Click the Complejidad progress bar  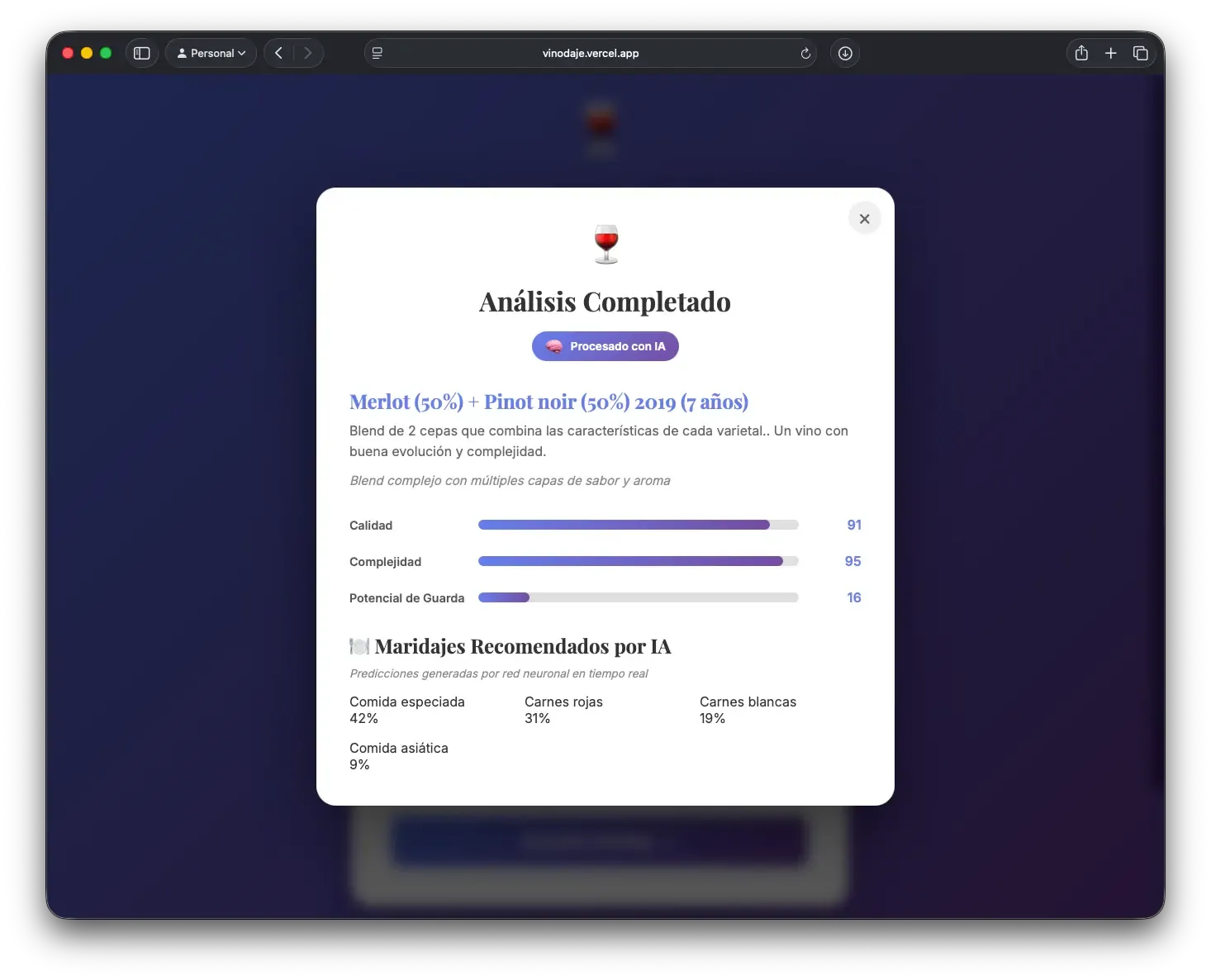pos(638,561)
